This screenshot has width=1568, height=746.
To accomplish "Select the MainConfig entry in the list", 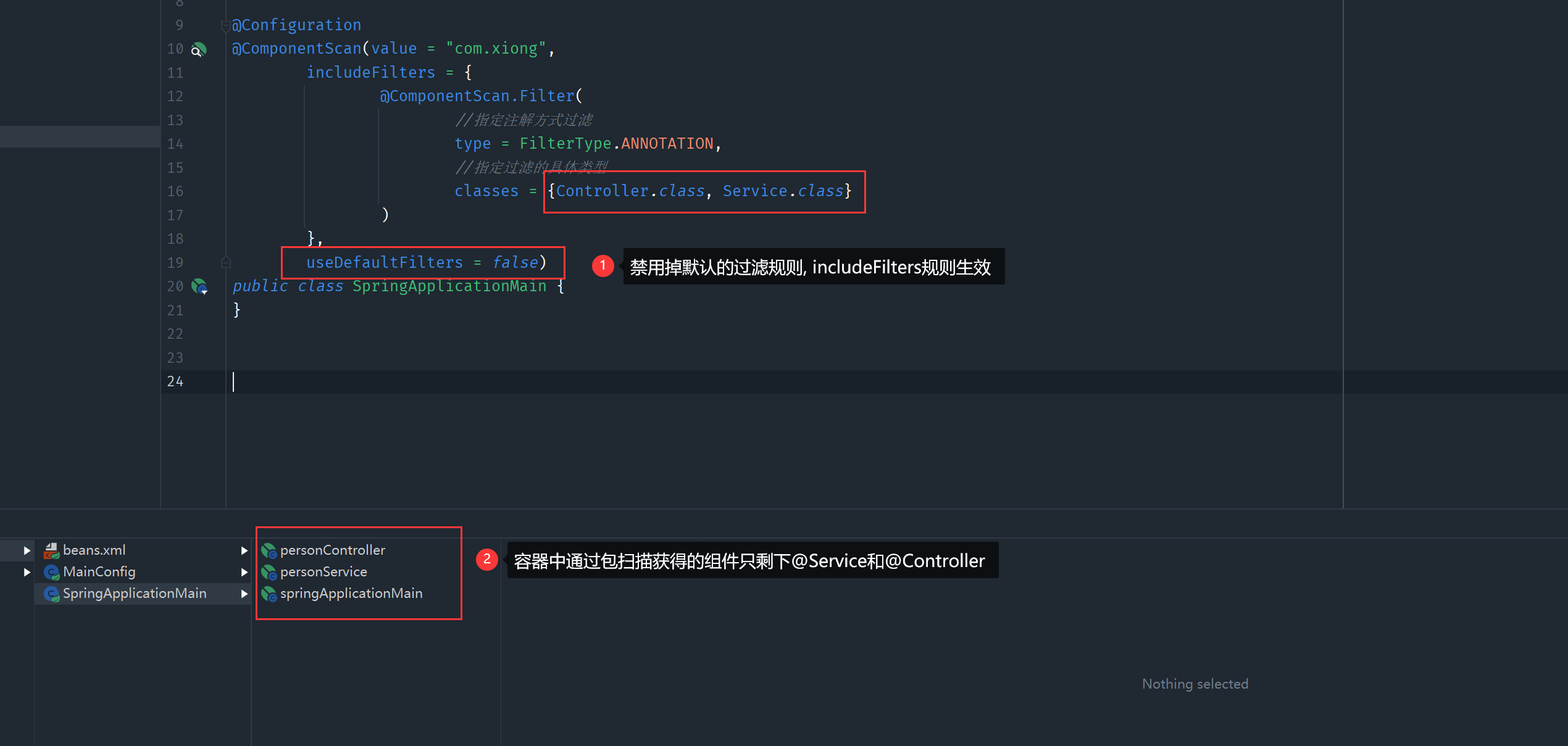I will pyautogui.click(x=99, y=572).
